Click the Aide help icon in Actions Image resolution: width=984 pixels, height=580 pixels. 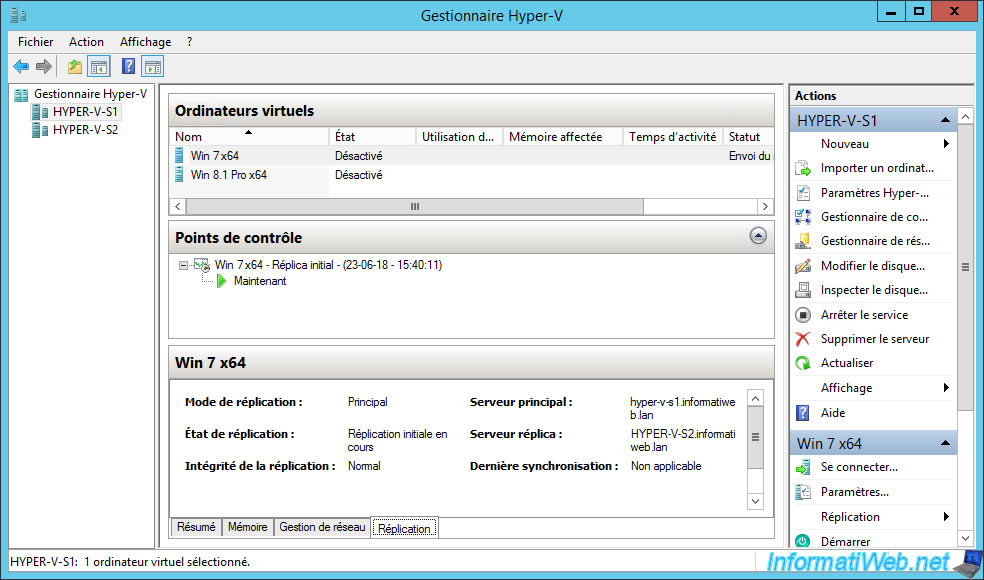[803, 413]
